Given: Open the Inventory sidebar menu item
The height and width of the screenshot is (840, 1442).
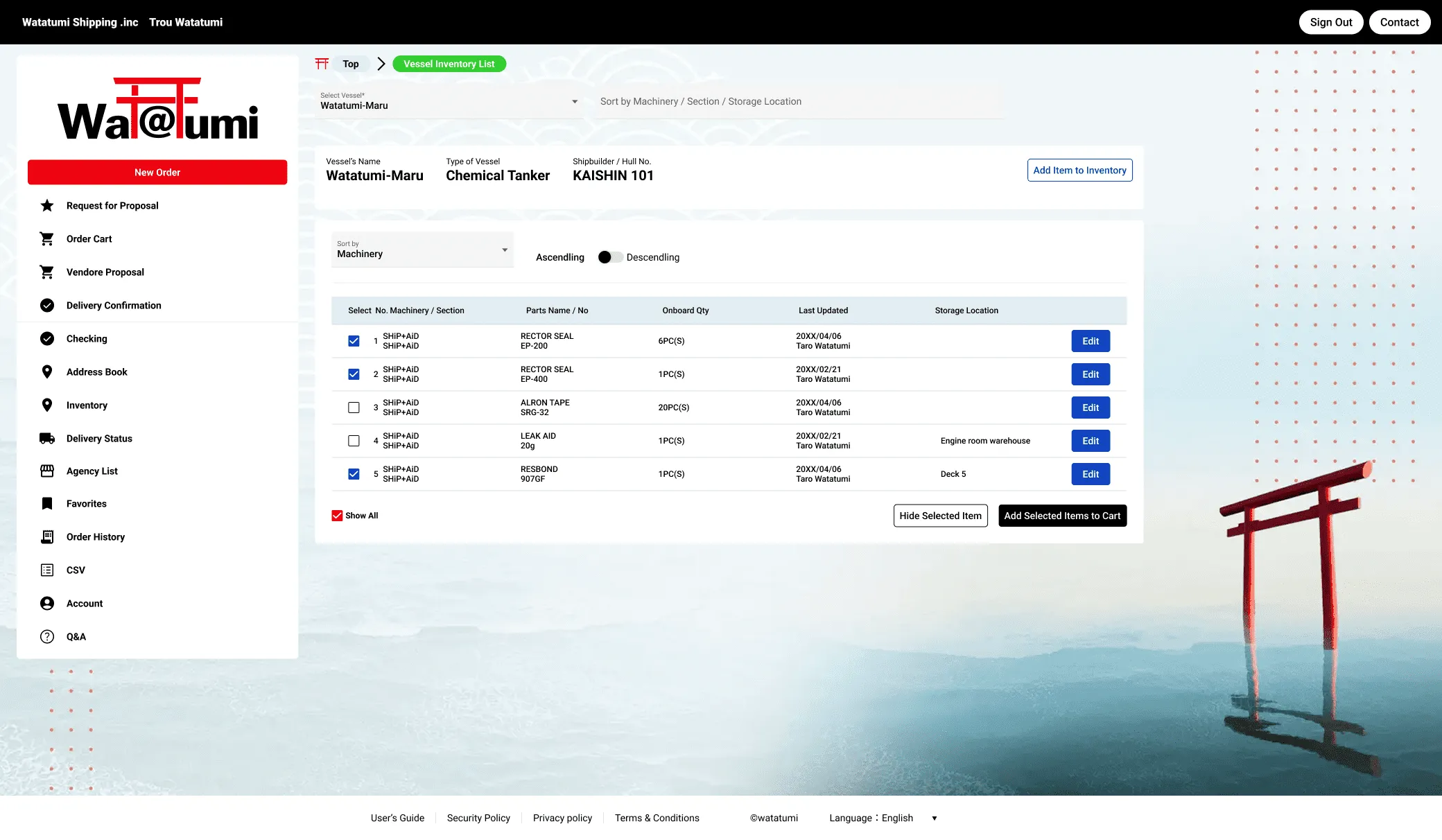Looking at the screenshot, I should coord(87,405).
